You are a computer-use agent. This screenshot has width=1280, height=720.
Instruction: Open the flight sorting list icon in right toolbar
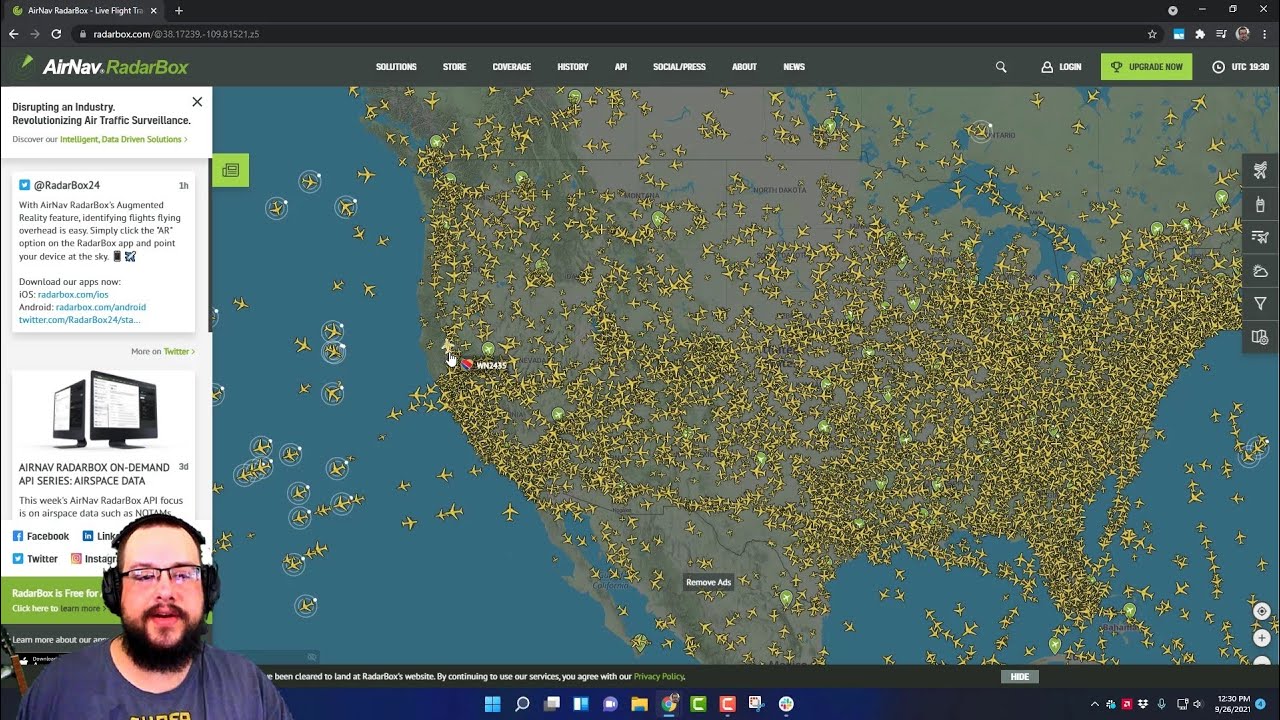[1260, 237]
